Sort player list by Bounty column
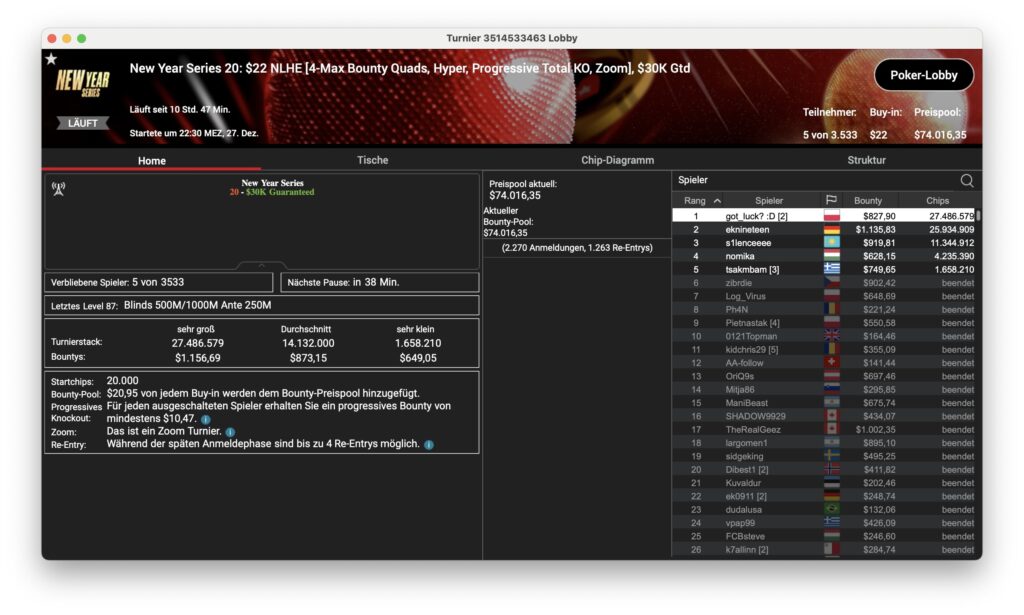1024x615 pixels. click(x=868, y=201)
